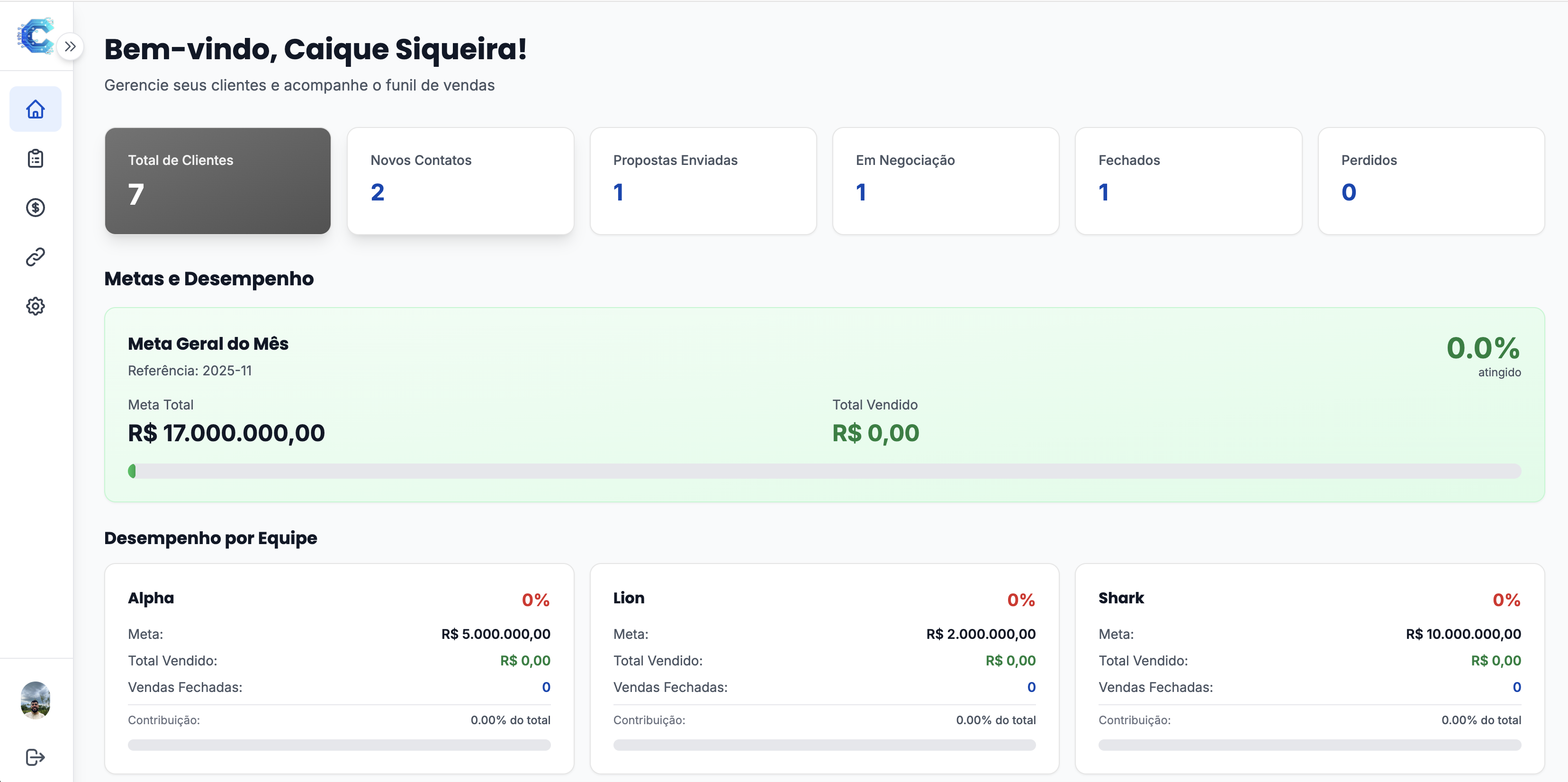Click the Shark team 0% indicator
The width and height of the screenshot is (1568, 782).
click(1506, 600)
